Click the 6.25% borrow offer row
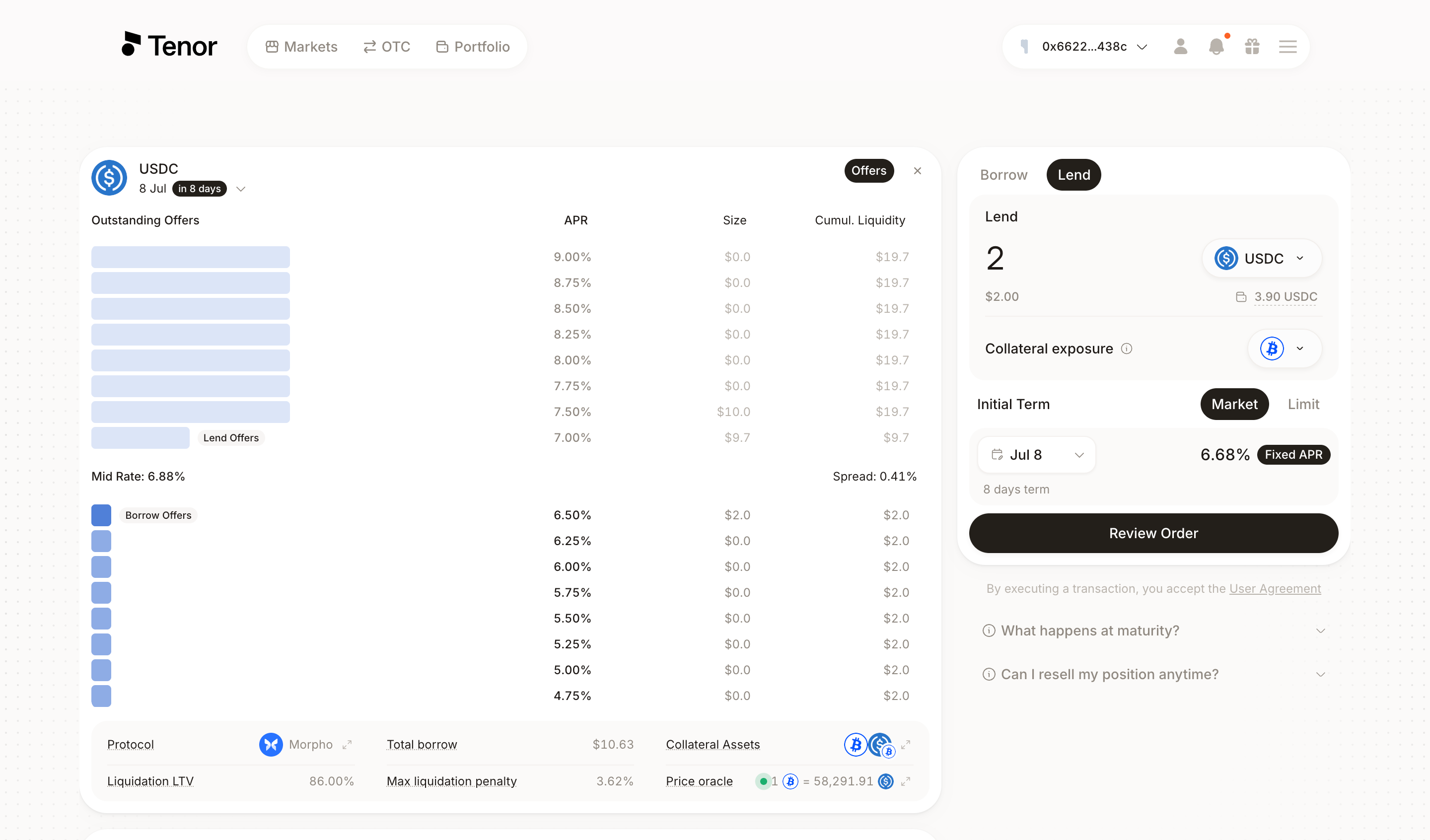 point(504,542)
